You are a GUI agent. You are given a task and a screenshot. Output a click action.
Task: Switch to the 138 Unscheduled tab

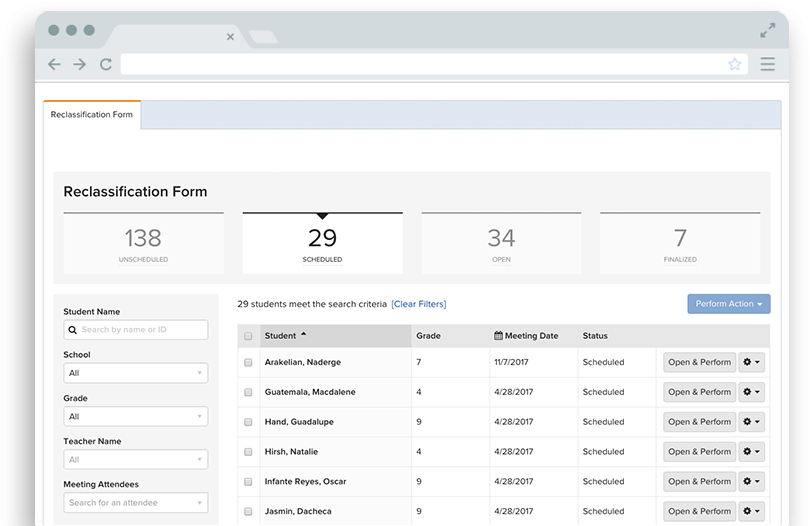coord(144,243)
